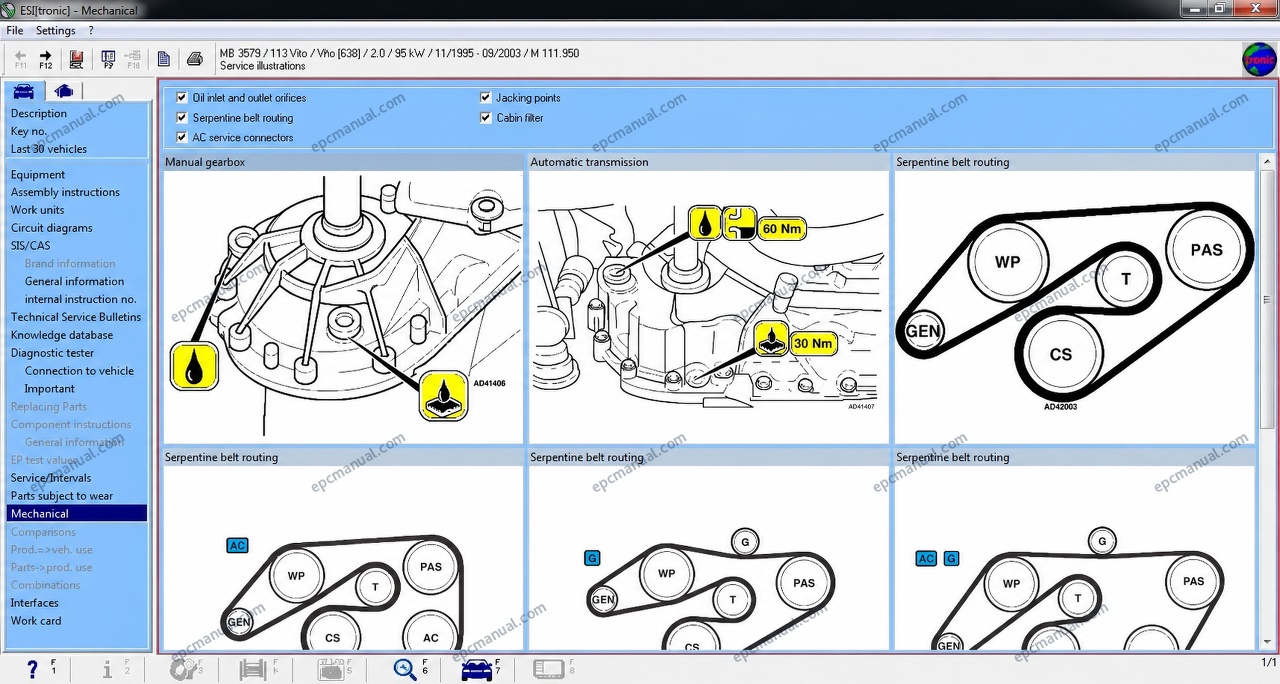Click the Bosch tronic logo icon
The image size is (1280, 684).
pos(1259,59)
